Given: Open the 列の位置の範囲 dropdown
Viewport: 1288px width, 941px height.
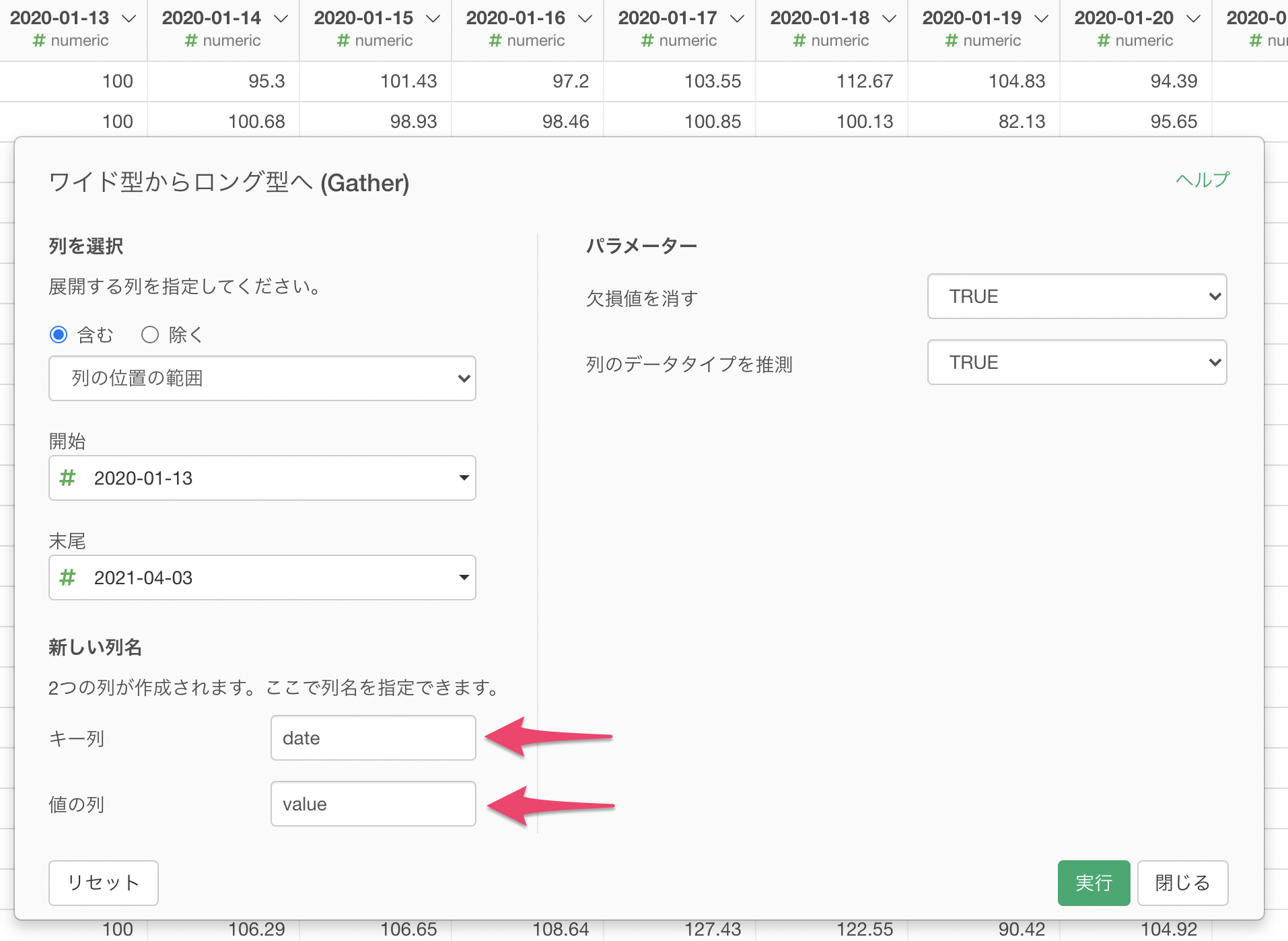Looking at the screenshot, I should 262,378.
